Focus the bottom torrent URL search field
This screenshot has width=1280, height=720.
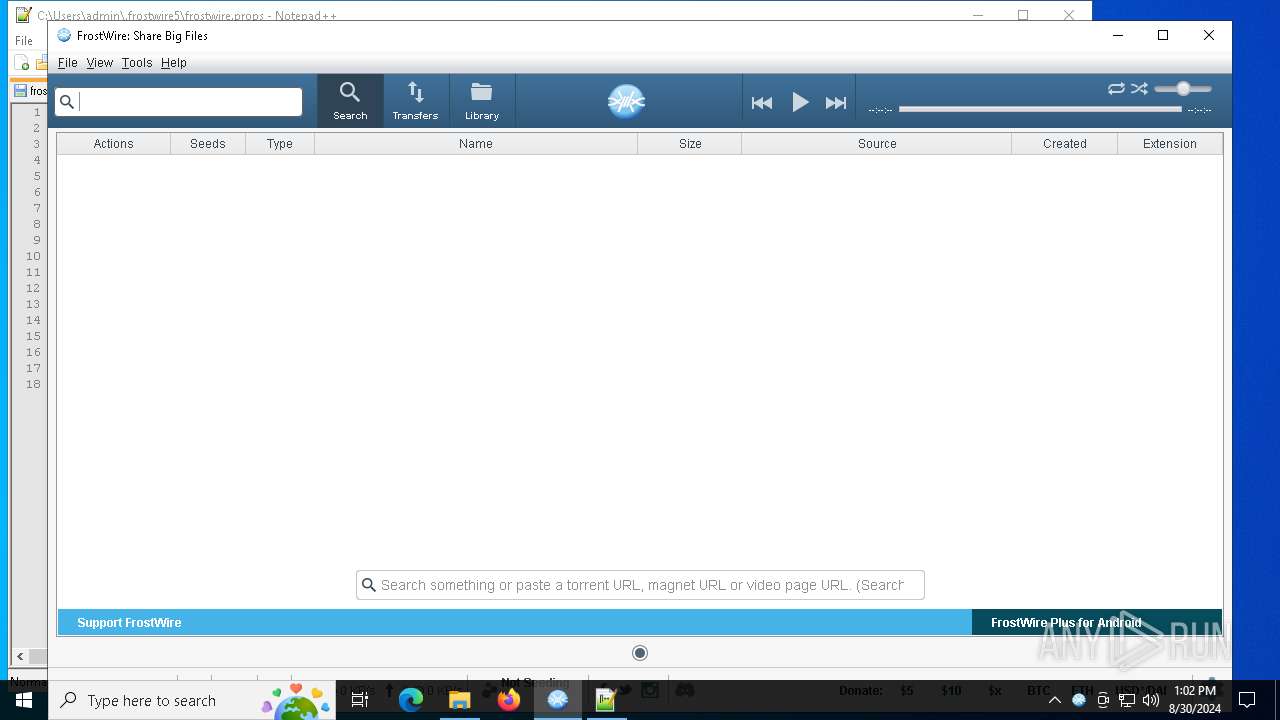642,585
